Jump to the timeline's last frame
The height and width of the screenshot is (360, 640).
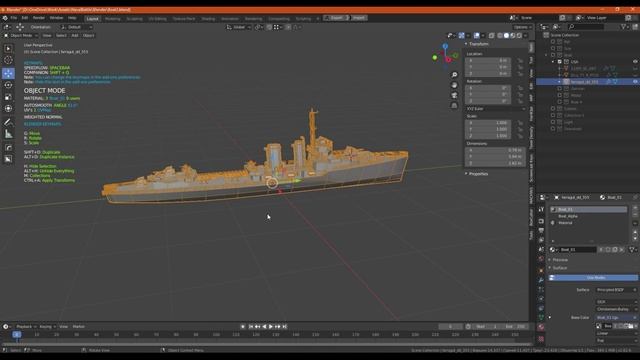(284, 327)
